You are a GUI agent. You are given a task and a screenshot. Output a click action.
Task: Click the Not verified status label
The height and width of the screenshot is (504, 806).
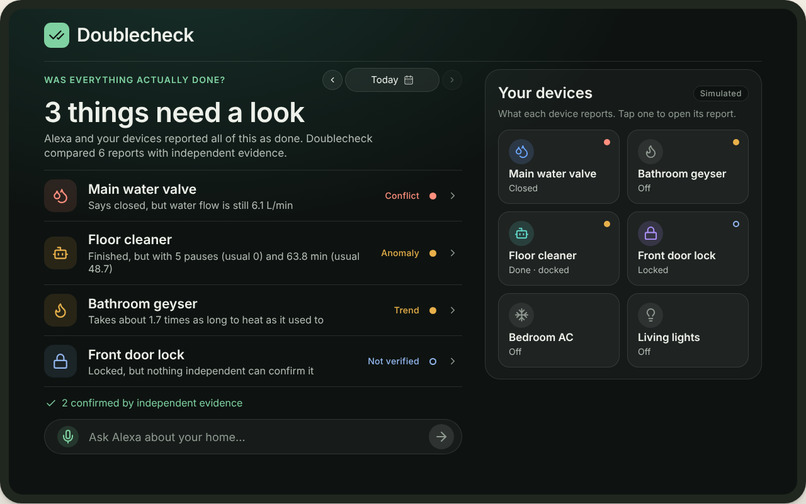coord(393,361)
